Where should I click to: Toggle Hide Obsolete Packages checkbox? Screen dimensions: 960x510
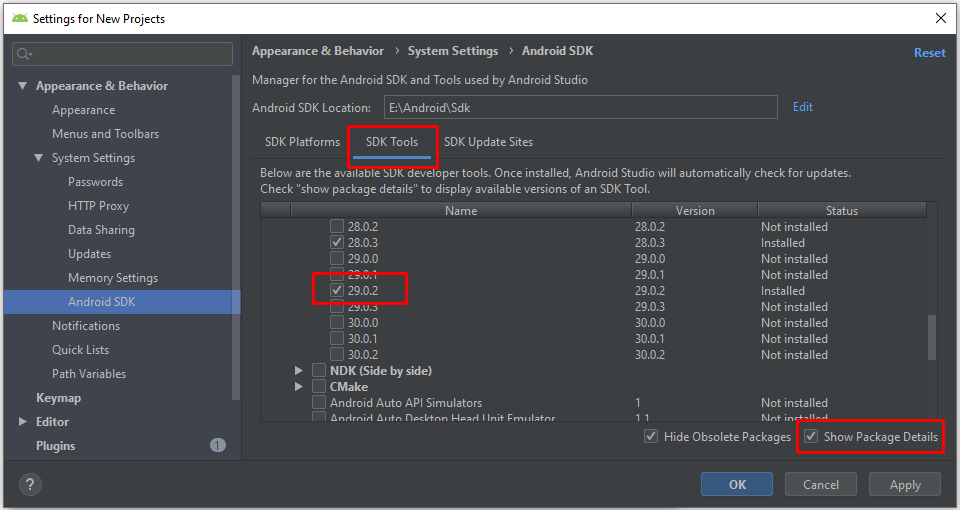pos(651,437)
